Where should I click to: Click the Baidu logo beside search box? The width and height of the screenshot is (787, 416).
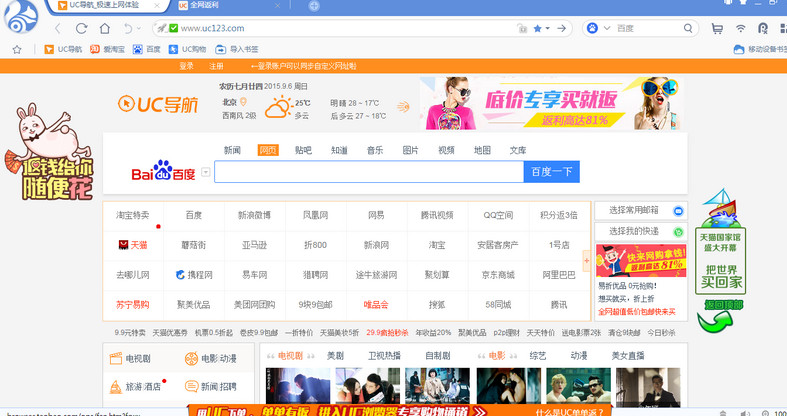163,173
